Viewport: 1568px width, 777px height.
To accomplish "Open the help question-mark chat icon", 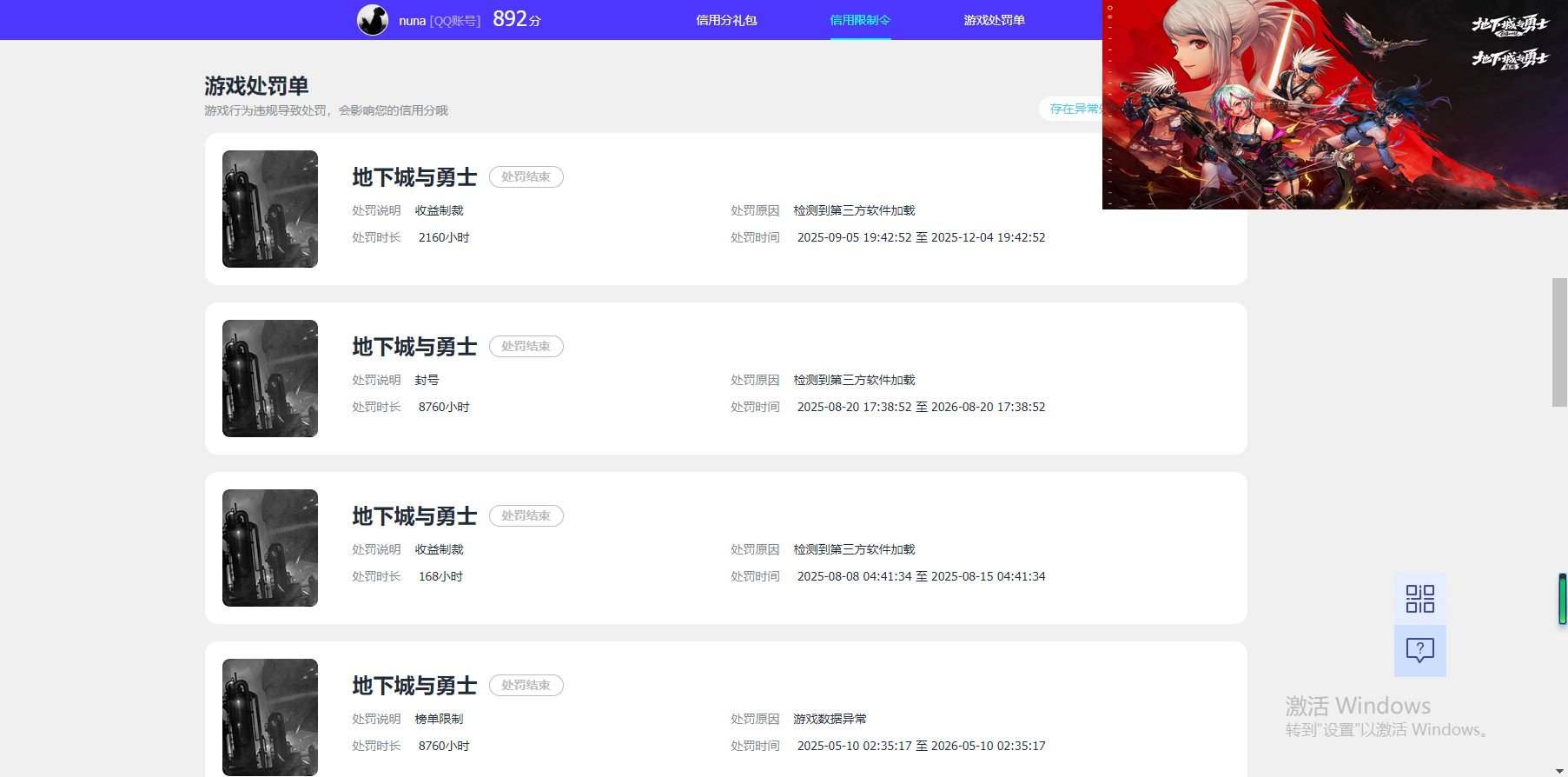I will [1420, 651].
